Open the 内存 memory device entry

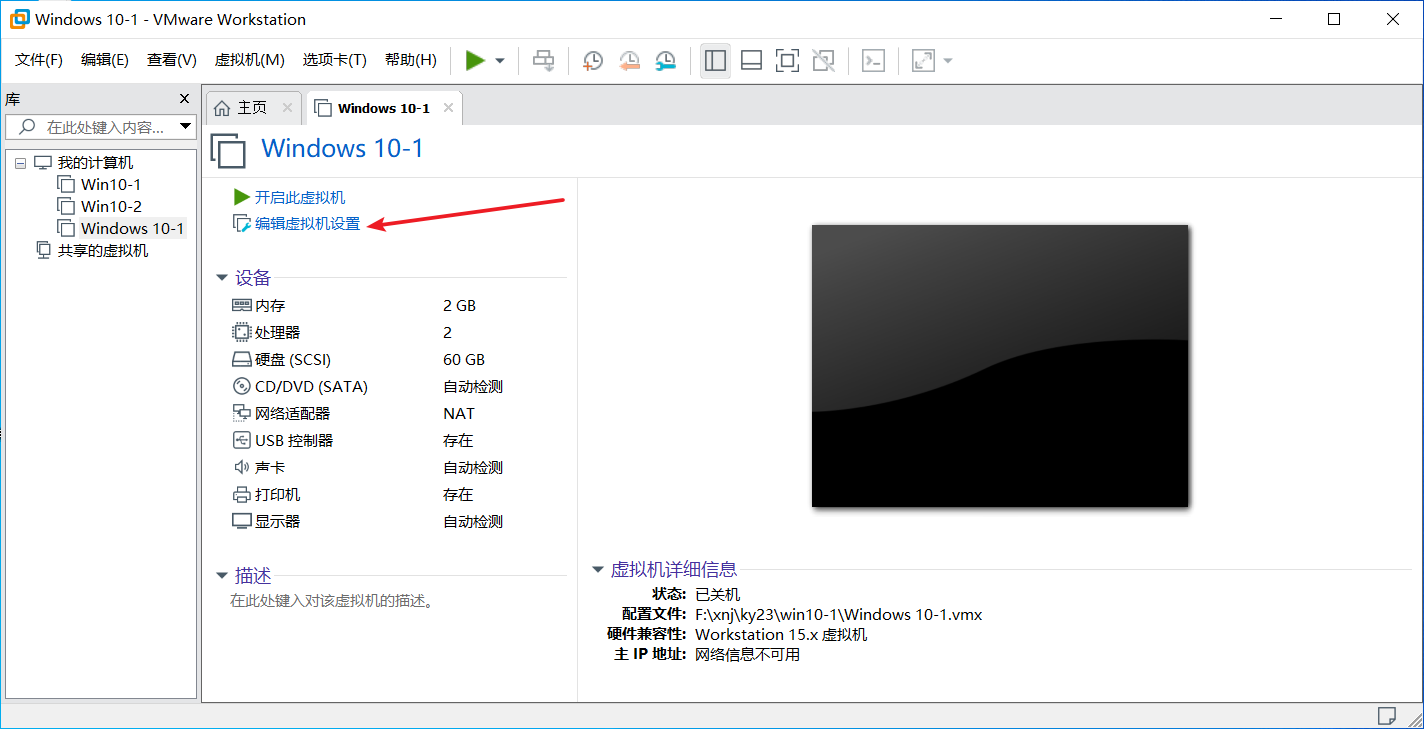270,306
